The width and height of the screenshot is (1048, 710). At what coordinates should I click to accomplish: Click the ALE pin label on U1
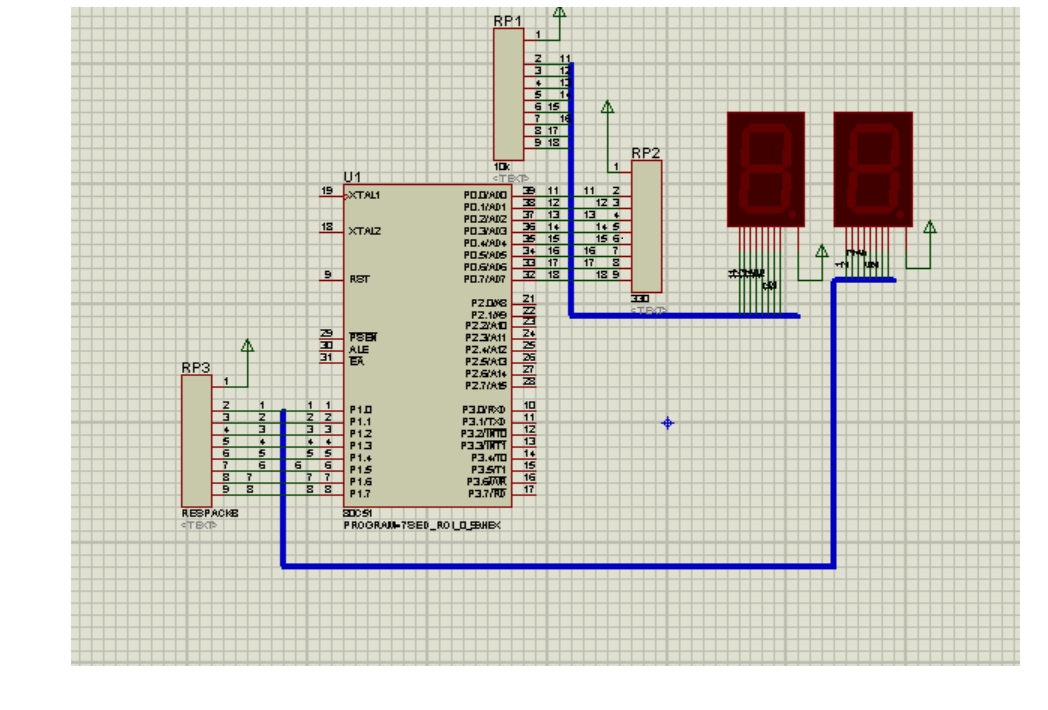click(x=357, y=349)
